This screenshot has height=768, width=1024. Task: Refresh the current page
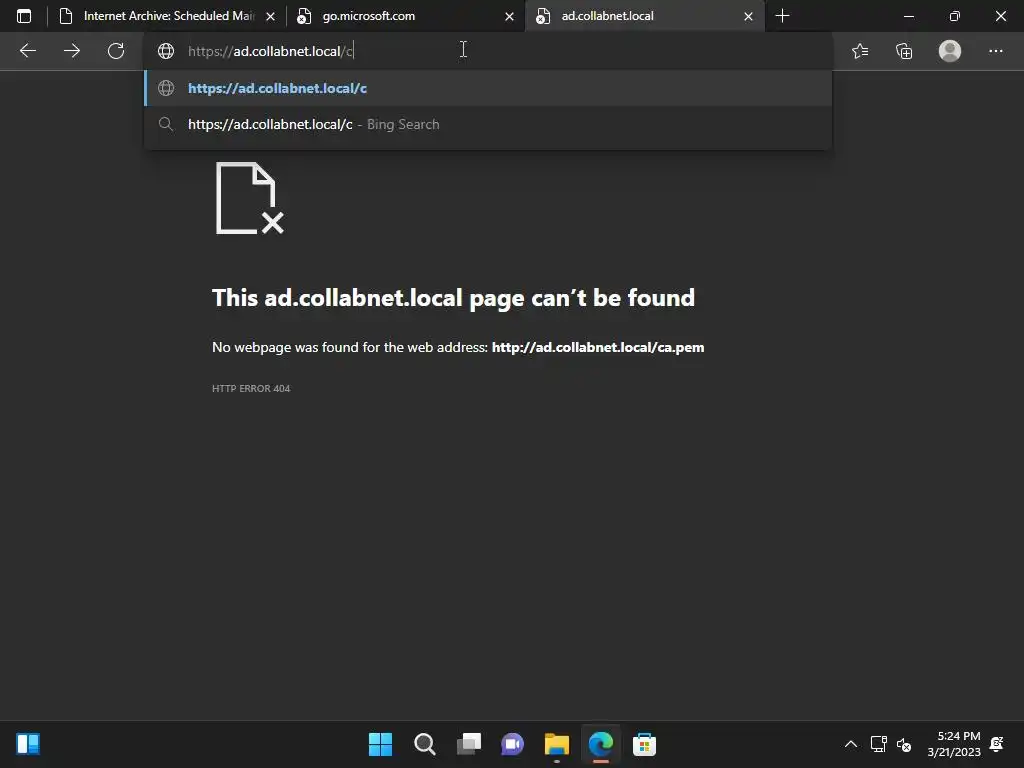116,50
